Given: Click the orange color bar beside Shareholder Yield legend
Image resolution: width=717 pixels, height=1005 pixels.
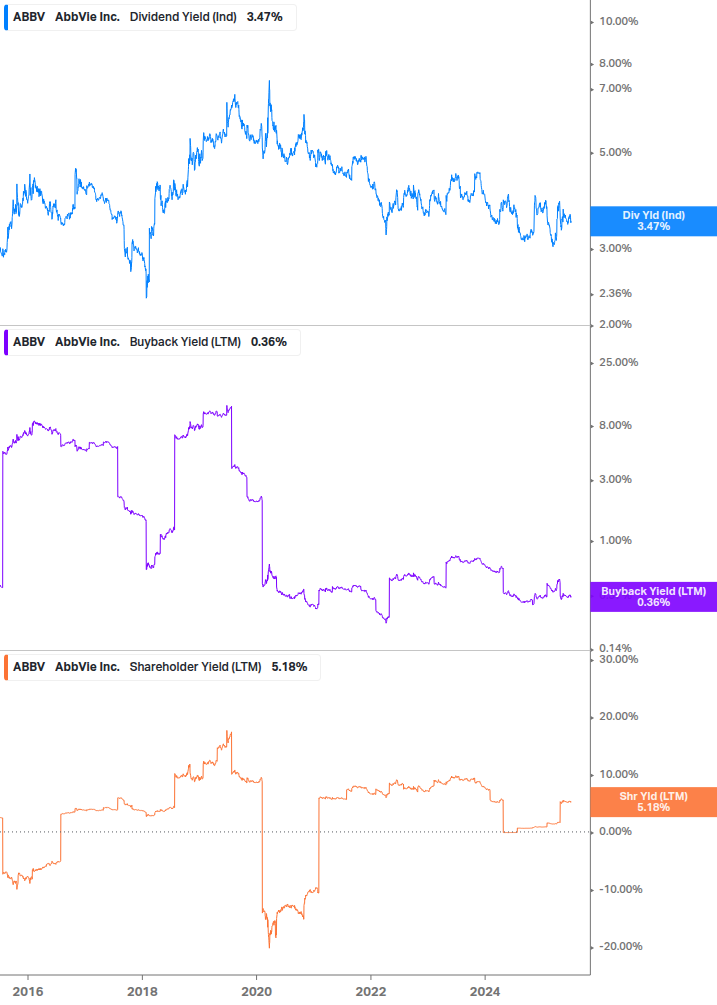Looking at the screenshot, I should click(6, 667).
